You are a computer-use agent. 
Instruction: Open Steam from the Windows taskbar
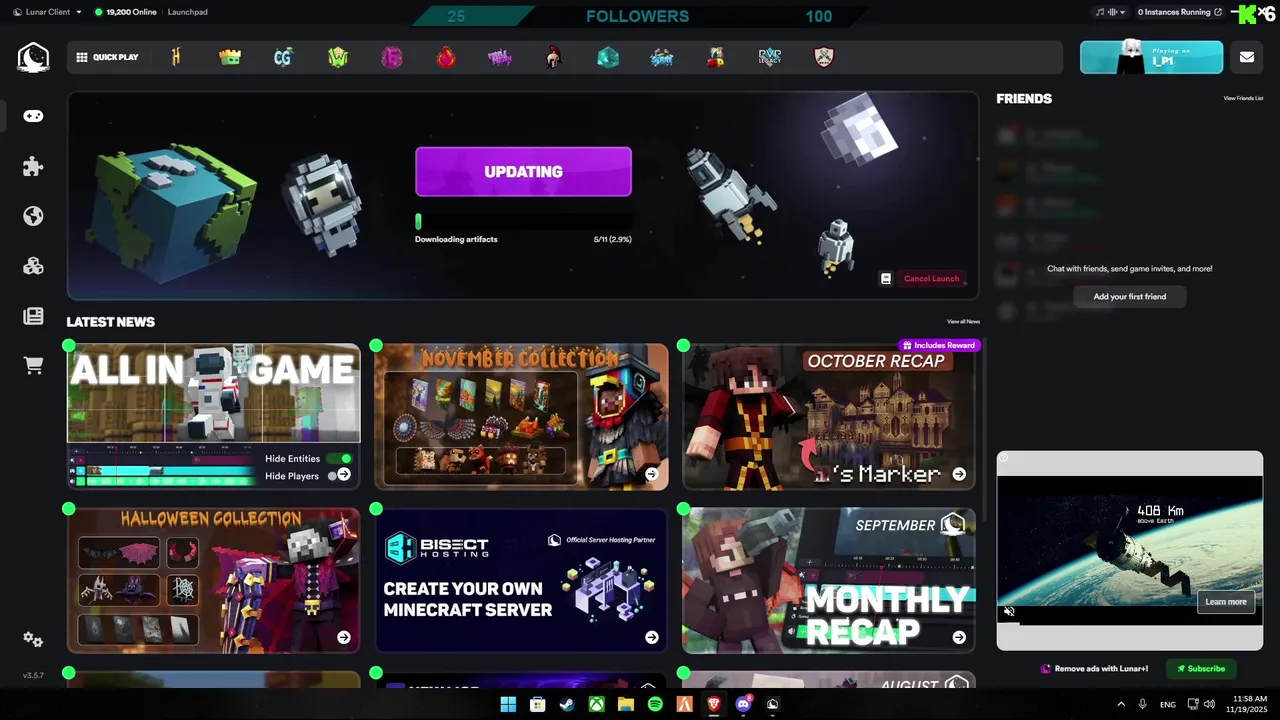tap(567, 704)
